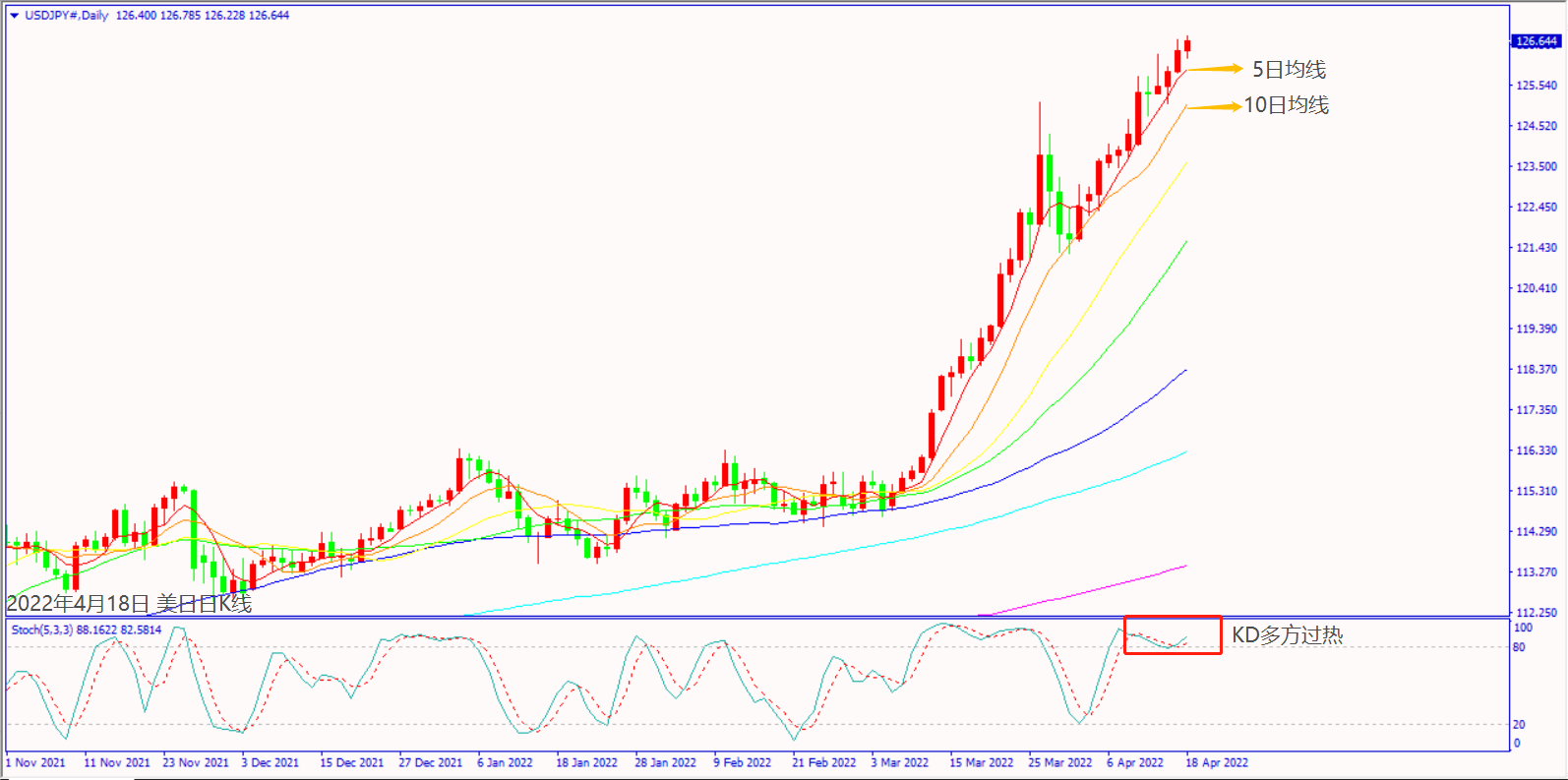
Task: Click the OHLC values 126.400 126.785 126.228 126.644
Action: (x=203, y=16)
